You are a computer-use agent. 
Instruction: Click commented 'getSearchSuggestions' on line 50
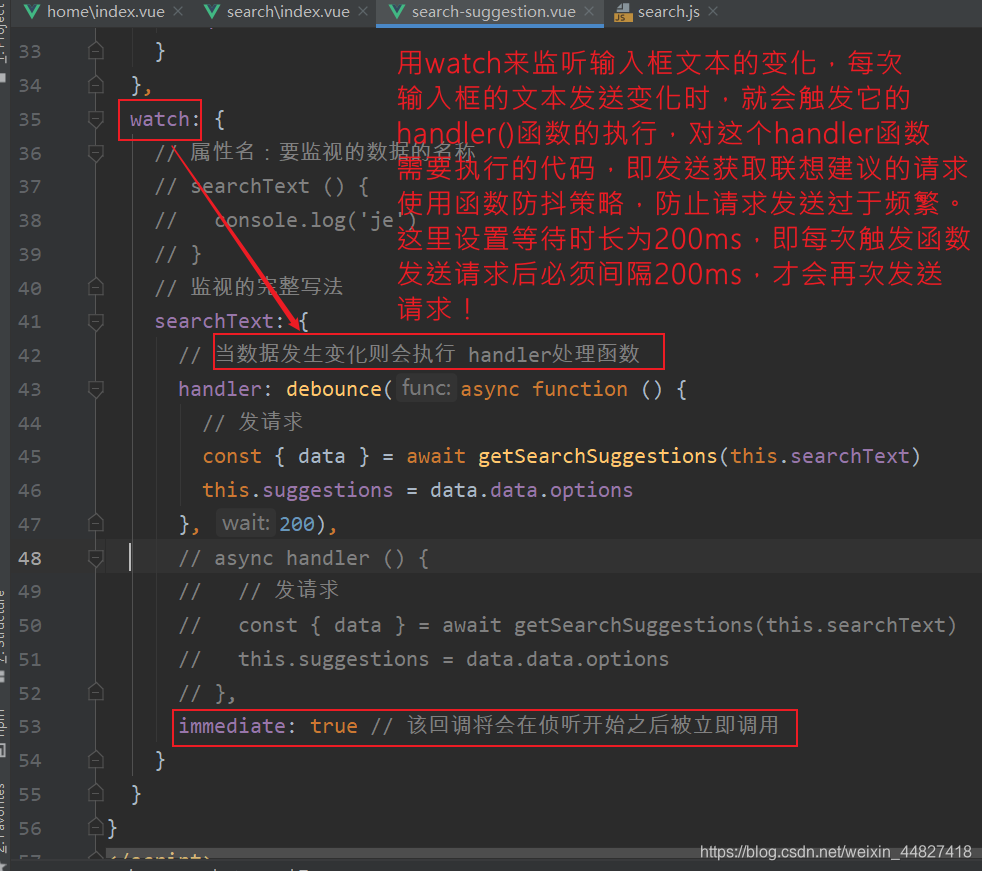pos(633,625)
